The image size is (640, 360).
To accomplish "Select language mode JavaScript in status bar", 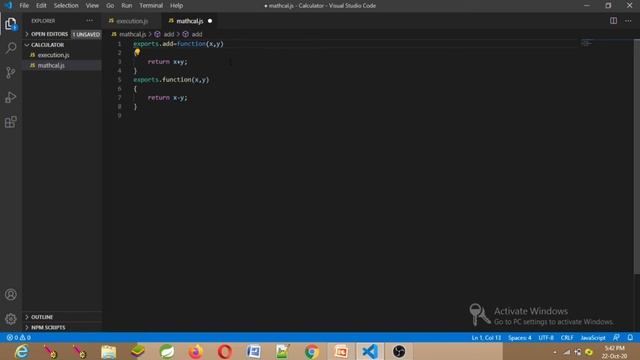I will 593,338.
